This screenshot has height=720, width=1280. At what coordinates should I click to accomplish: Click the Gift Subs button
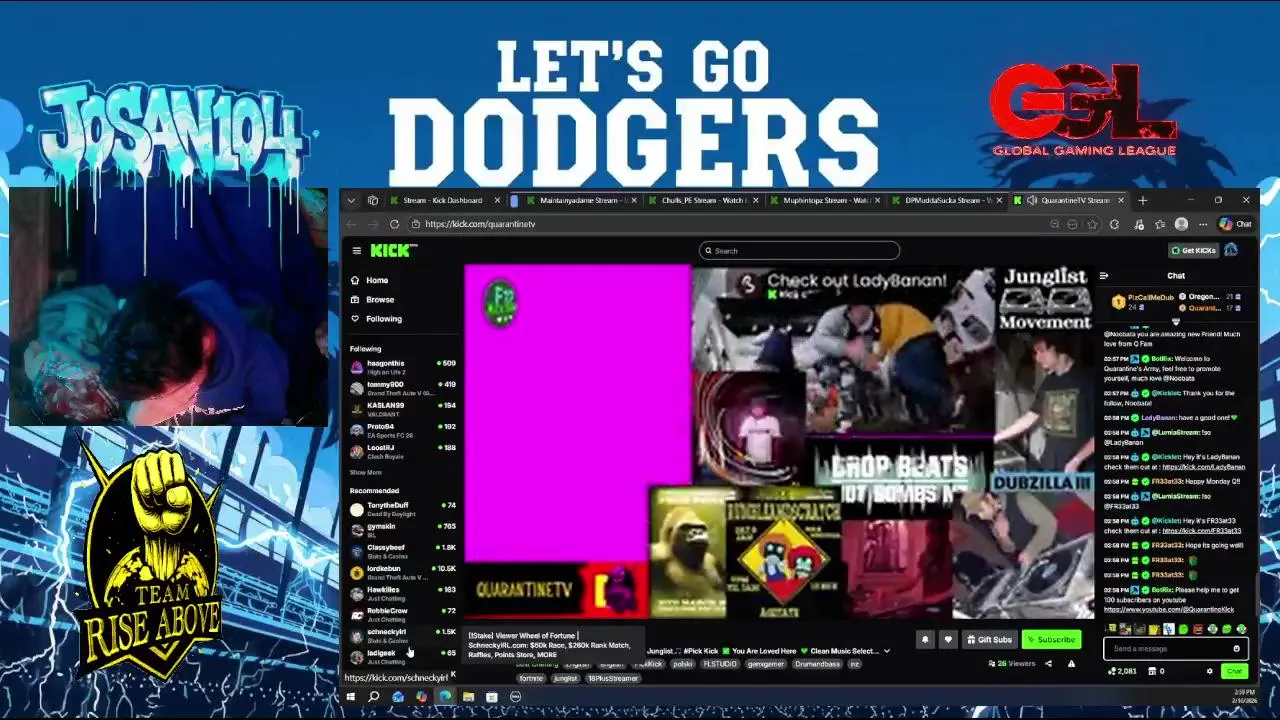(x=989, y=639)
